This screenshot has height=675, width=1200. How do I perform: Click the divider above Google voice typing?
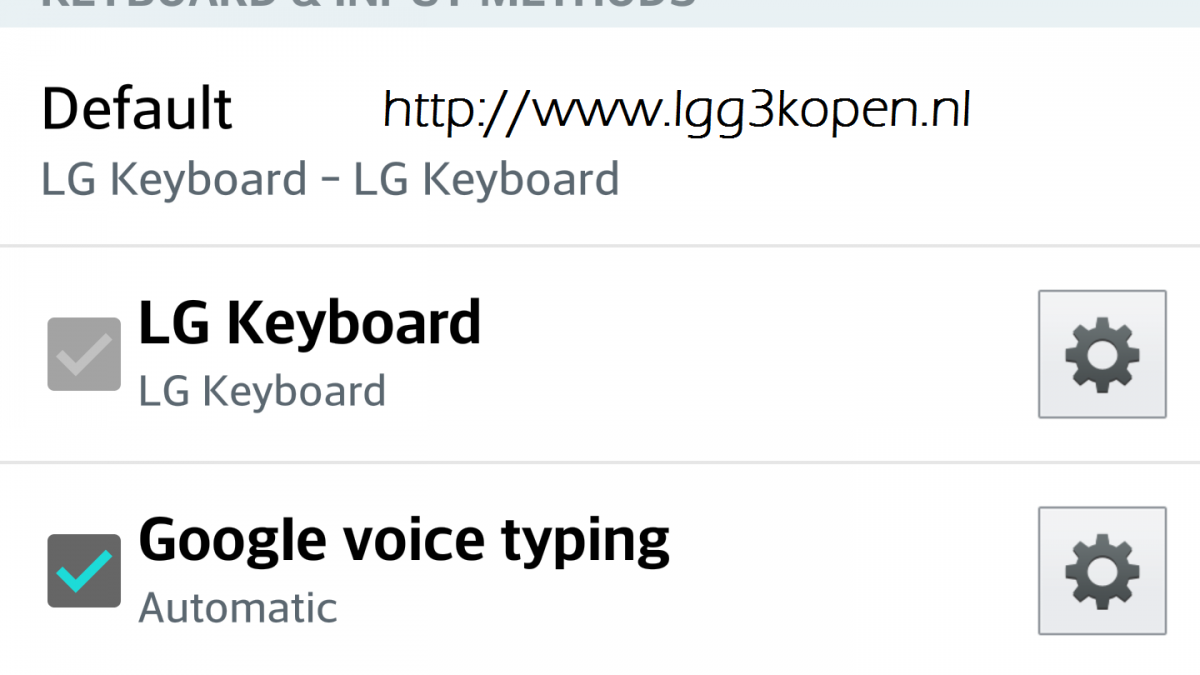point(600,462)
